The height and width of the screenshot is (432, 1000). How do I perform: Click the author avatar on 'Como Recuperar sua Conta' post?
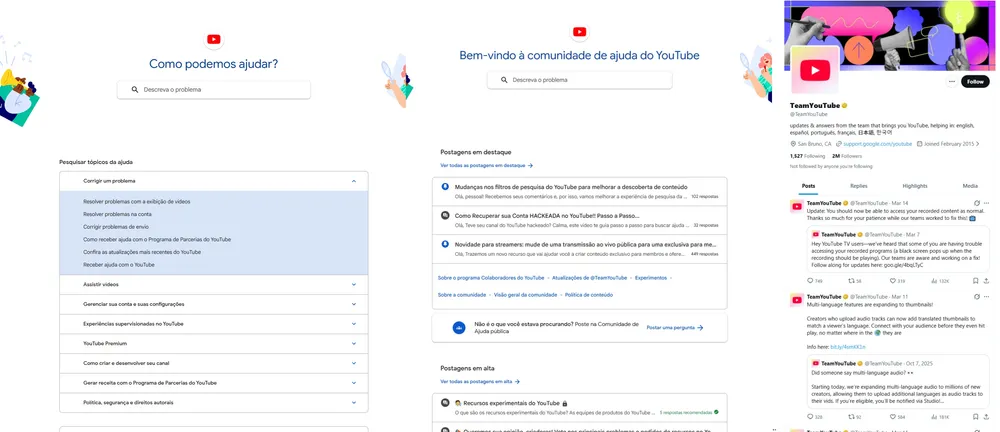pos(445,216)
